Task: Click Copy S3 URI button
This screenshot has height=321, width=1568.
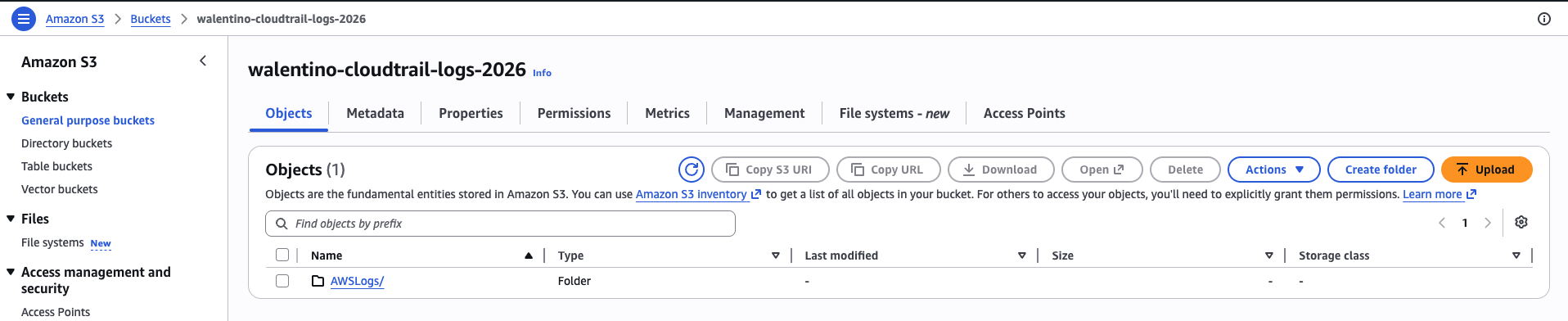Action: pos(770,170)
